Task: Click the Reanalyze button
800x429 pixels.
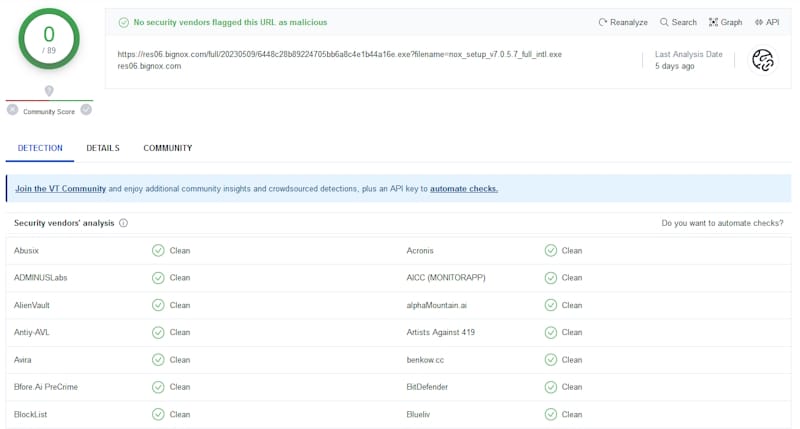Action: click(622, 22)
